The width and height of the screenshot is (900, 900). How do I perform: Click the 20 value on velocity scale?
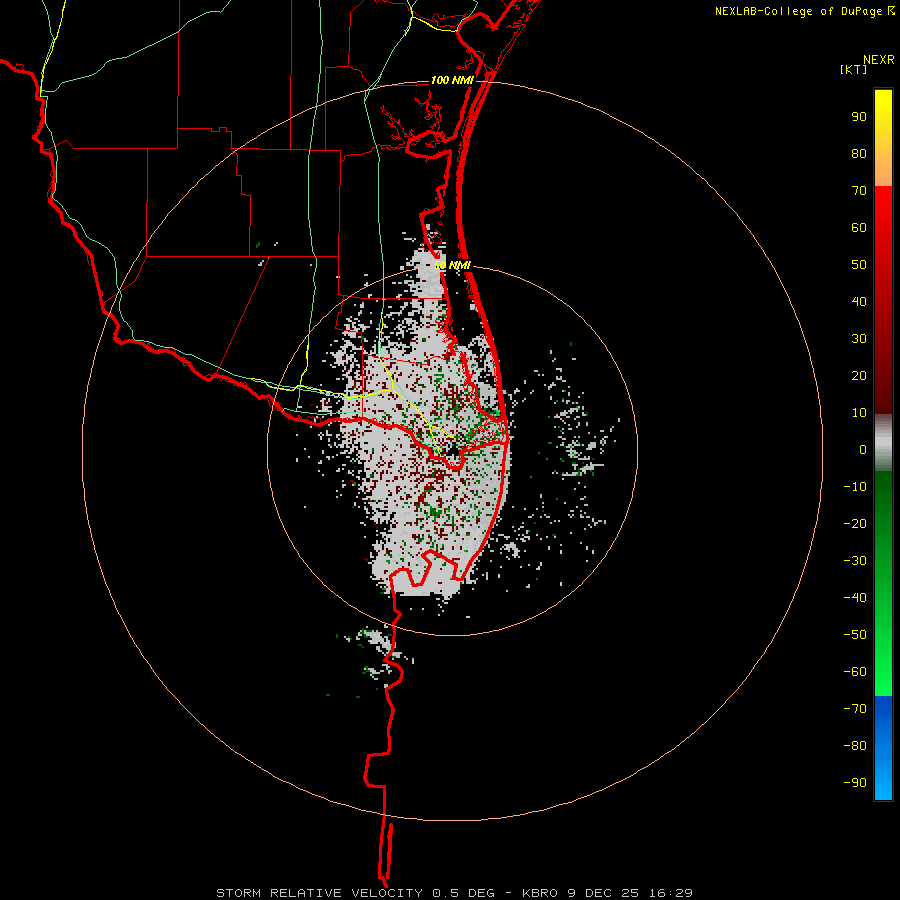859,375
